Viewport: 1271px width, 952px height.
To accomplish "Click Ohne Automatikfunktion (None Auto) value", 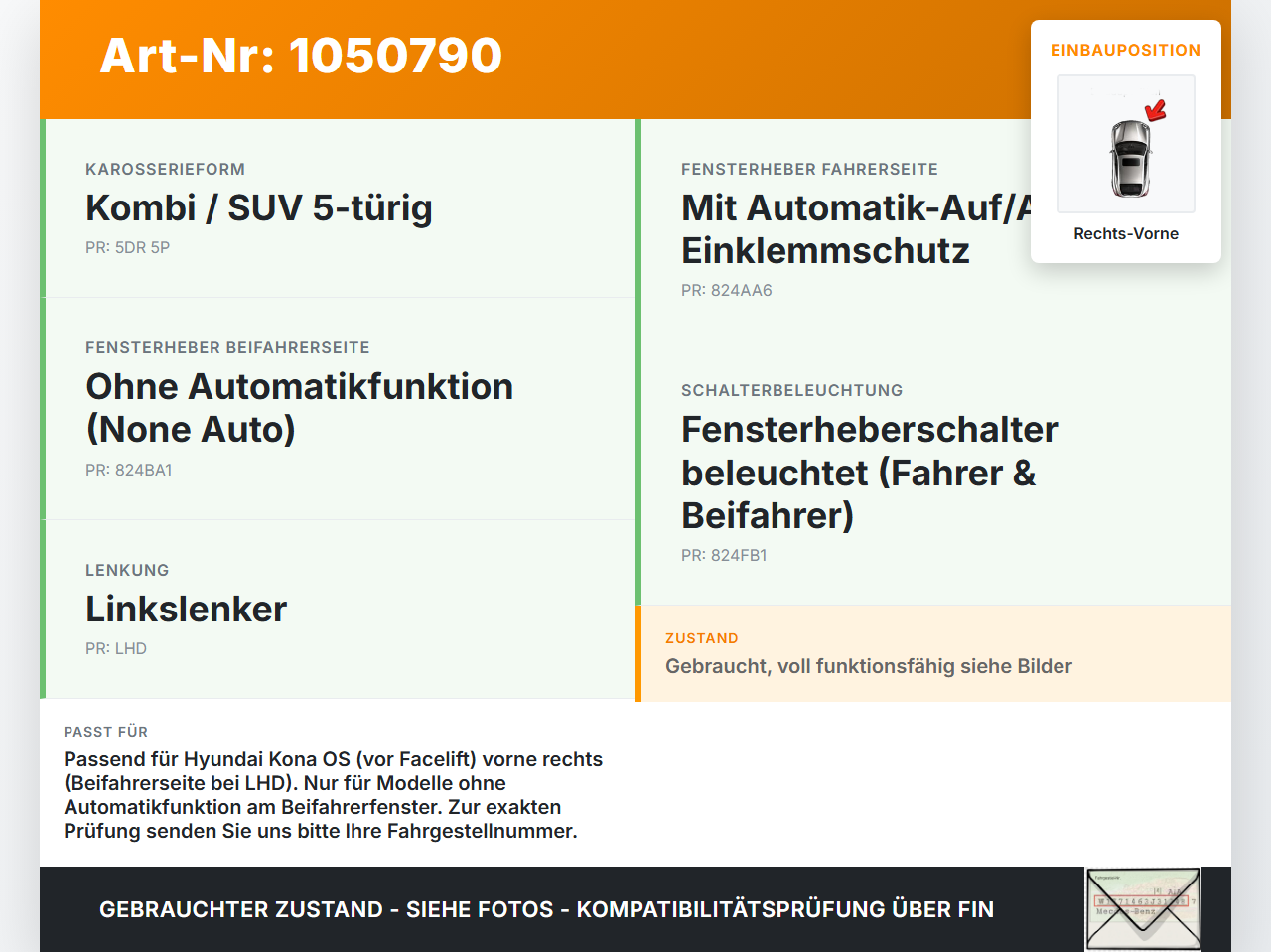I will coord(299,407).
